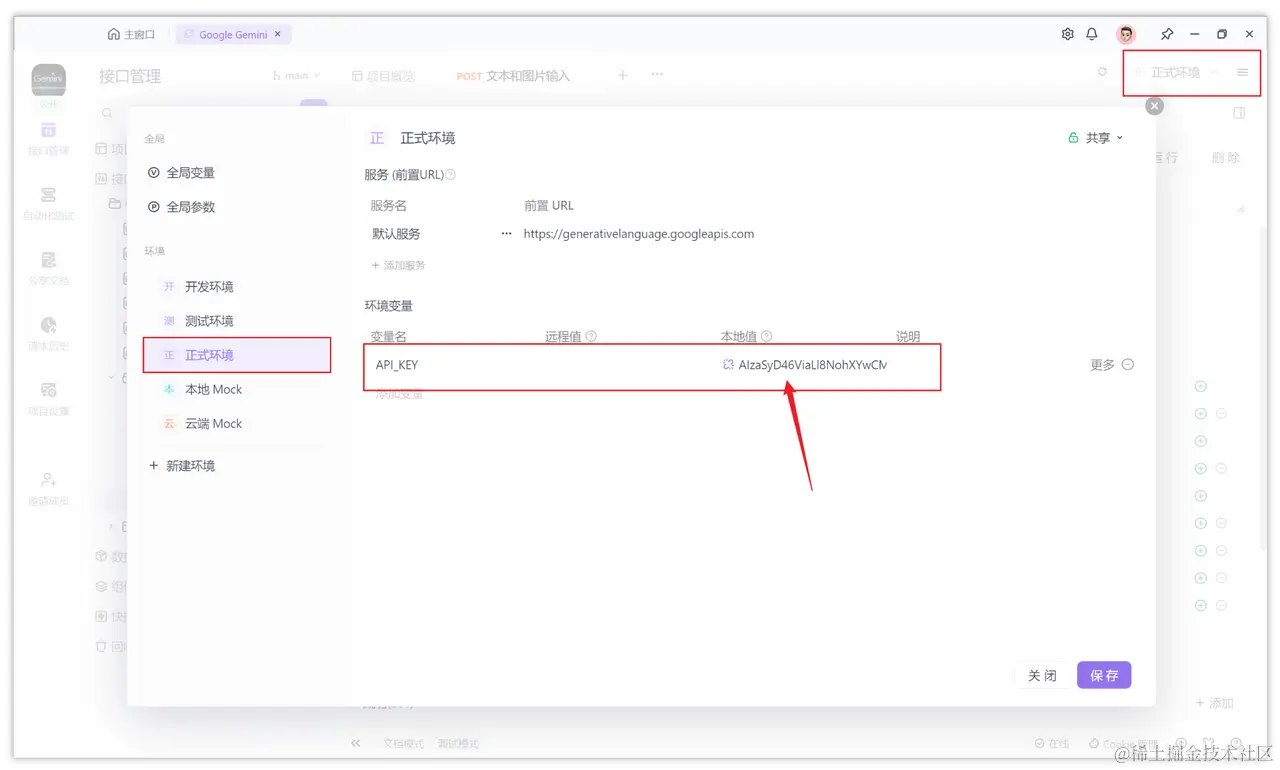Pin the window with the pin icon
Image resolution: width=1280 pixels, height=770 pixels.
1167,33
